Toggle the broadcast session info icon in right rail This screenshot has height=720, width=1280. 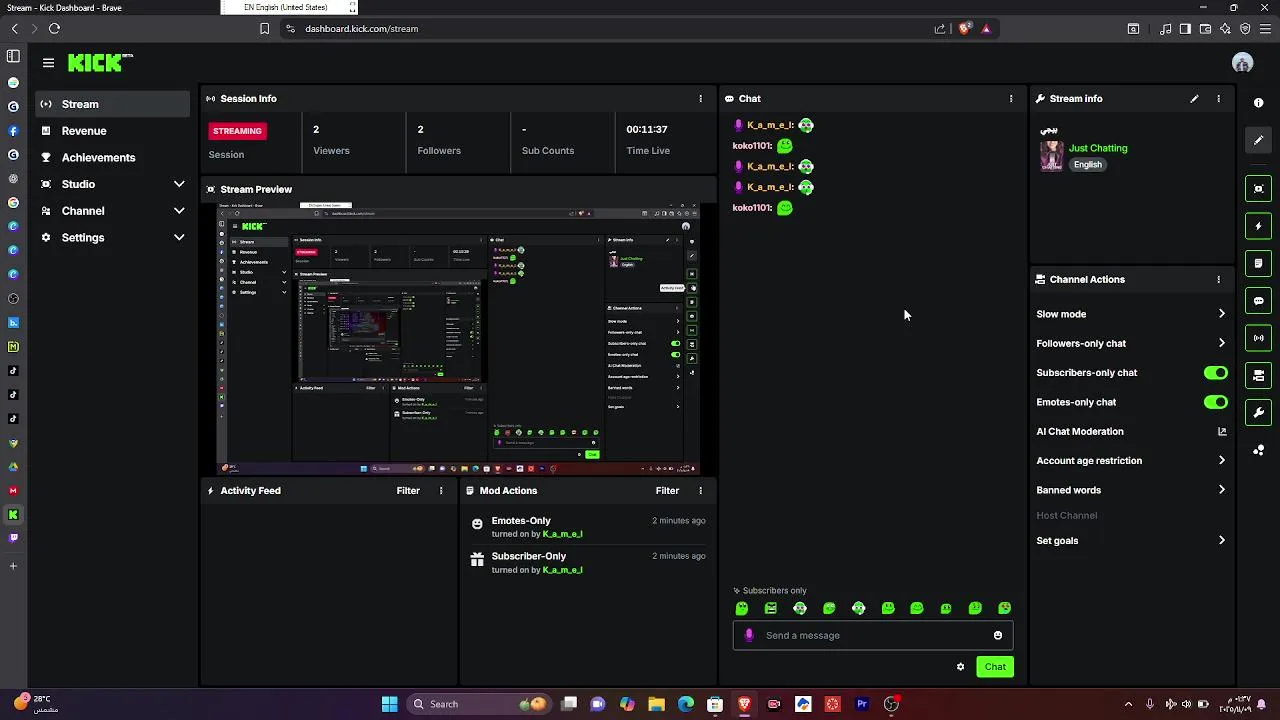click(1259, 338)
